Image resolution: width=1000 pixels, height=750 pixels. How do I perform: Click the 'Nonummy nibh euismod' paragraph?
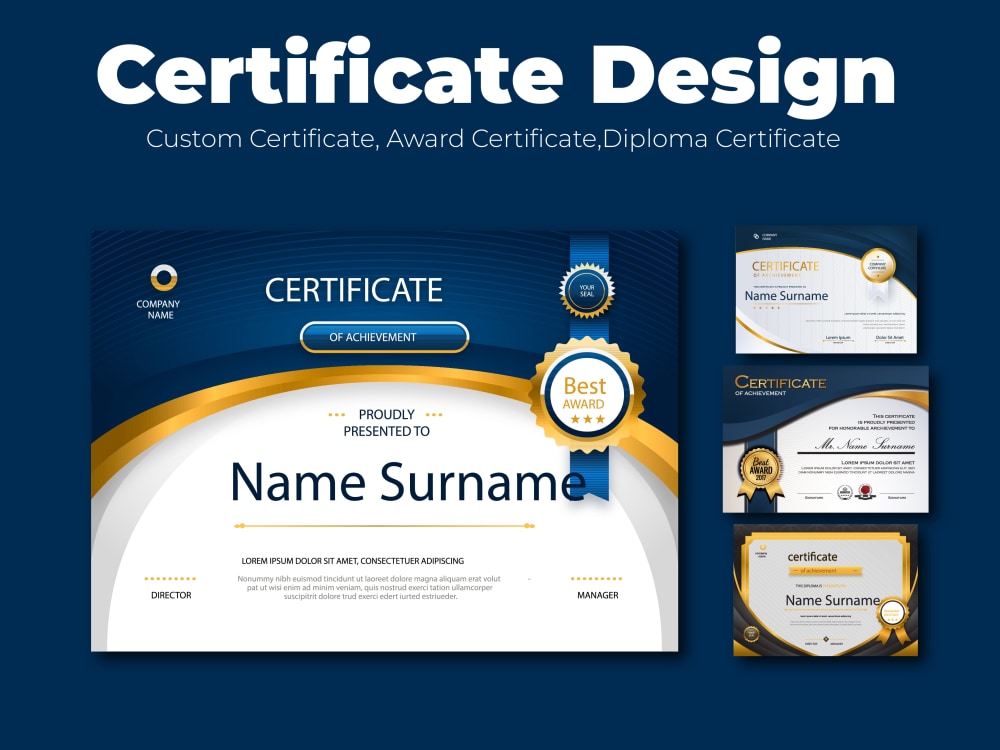point(369,587)
